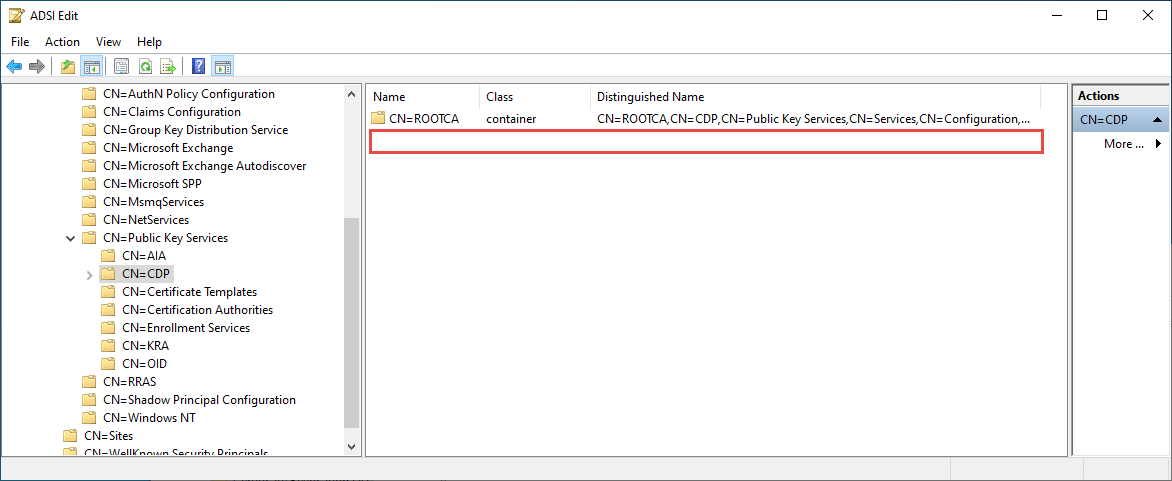Click the Up one level folder icon
The height and width of the screenshot is (481, 1172).
click(67, 67)
